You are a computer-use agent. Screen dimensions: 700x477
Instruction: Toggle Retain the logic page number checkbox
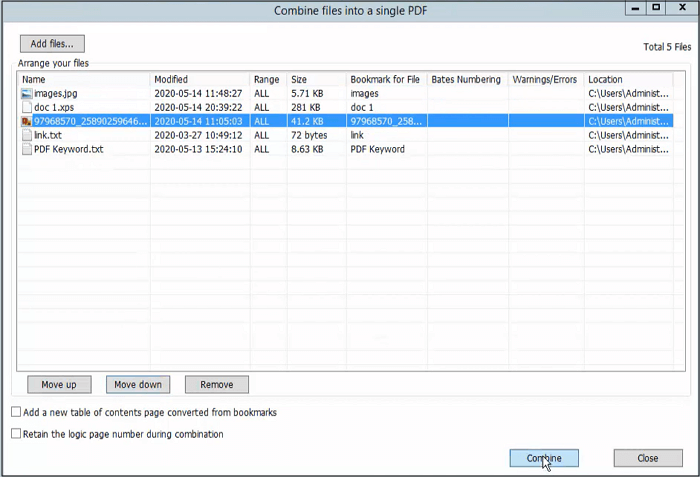[16, 434]
